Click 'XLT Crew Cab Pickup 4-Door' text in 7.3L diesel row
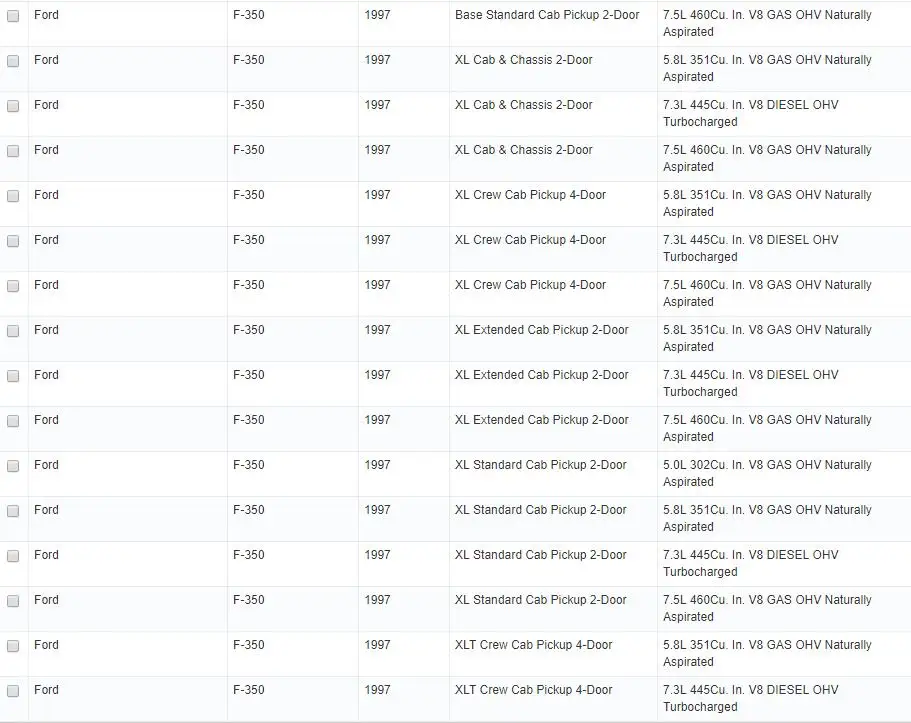 (533, 690)
